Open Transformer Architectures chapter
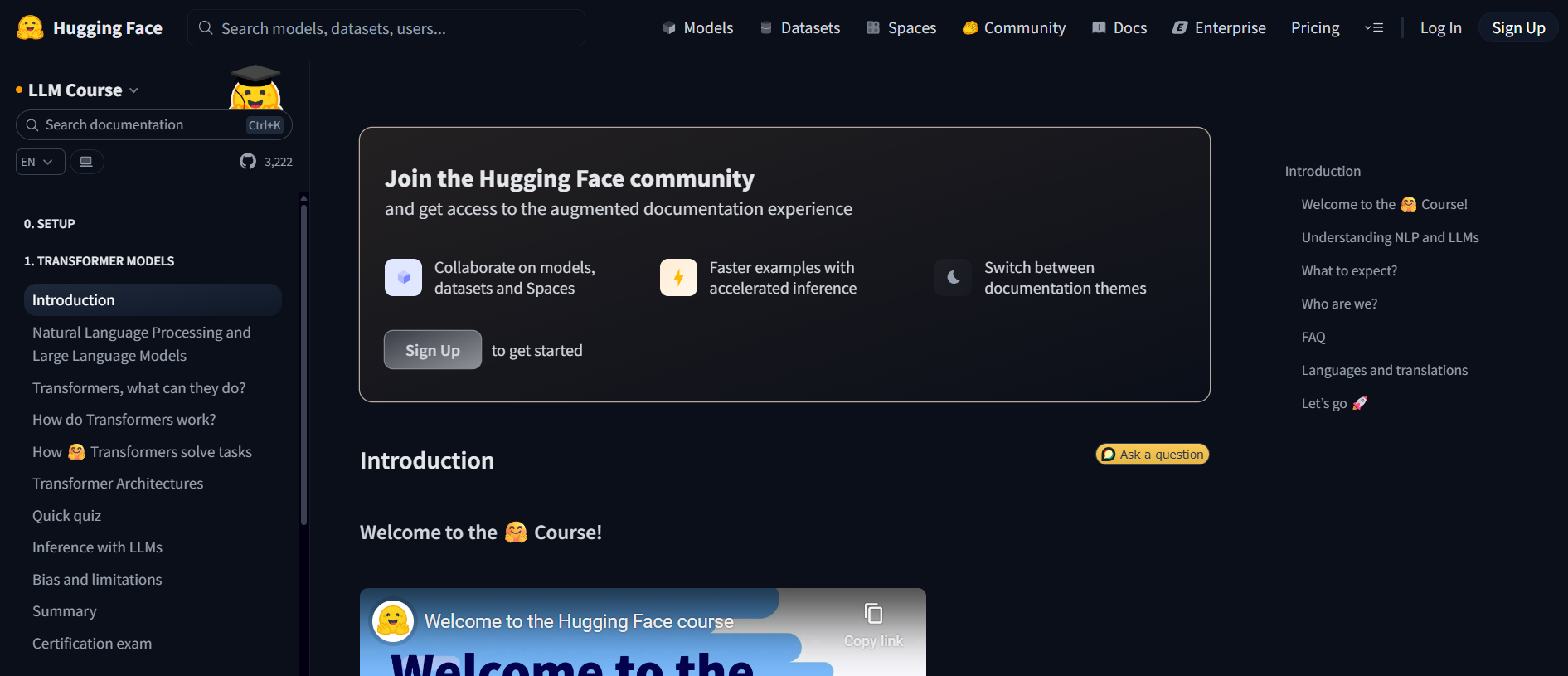Image resolution: width=1568 pixels, height=676 pixels. [x=118, y=484]
